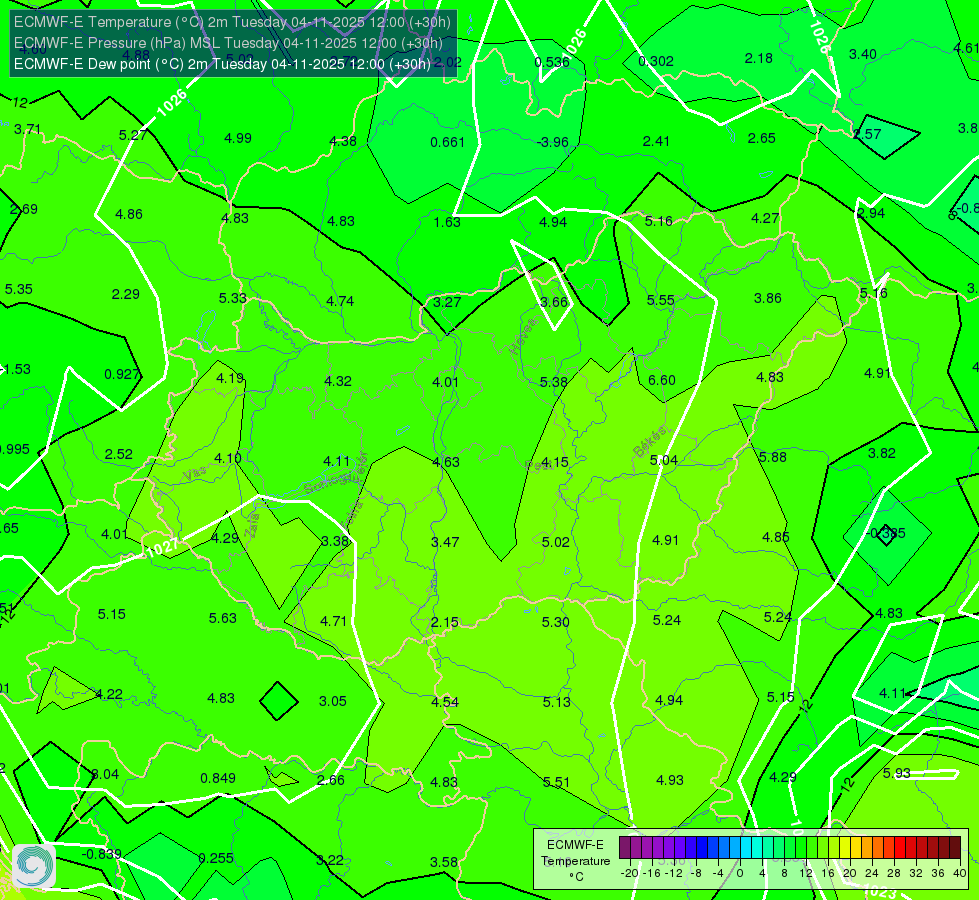Click the map value 6.60
The image size is (979, 900).
tap(662, 380)
